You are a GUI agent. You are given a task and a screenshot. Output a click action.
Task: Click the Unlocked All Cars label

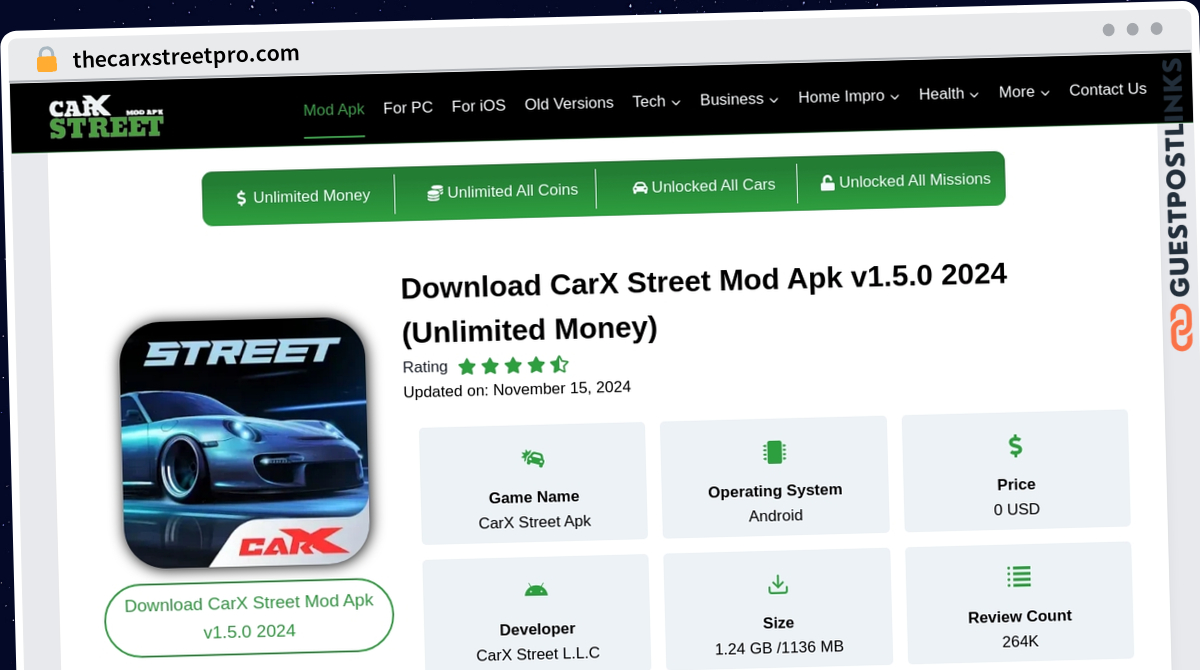[713, 185]
